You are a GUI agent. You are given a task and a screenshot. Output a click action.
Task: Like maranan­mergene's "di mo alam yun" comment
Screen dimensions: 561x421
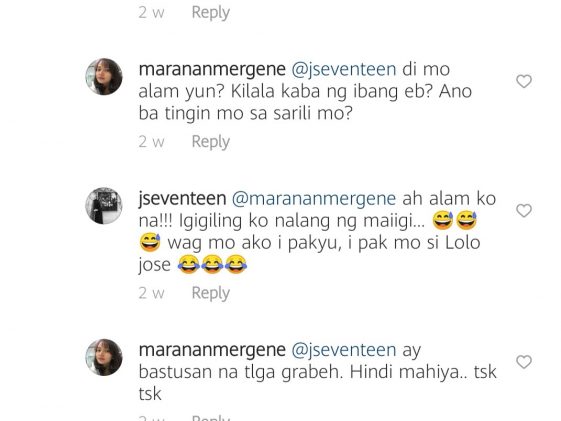[524, 81]
